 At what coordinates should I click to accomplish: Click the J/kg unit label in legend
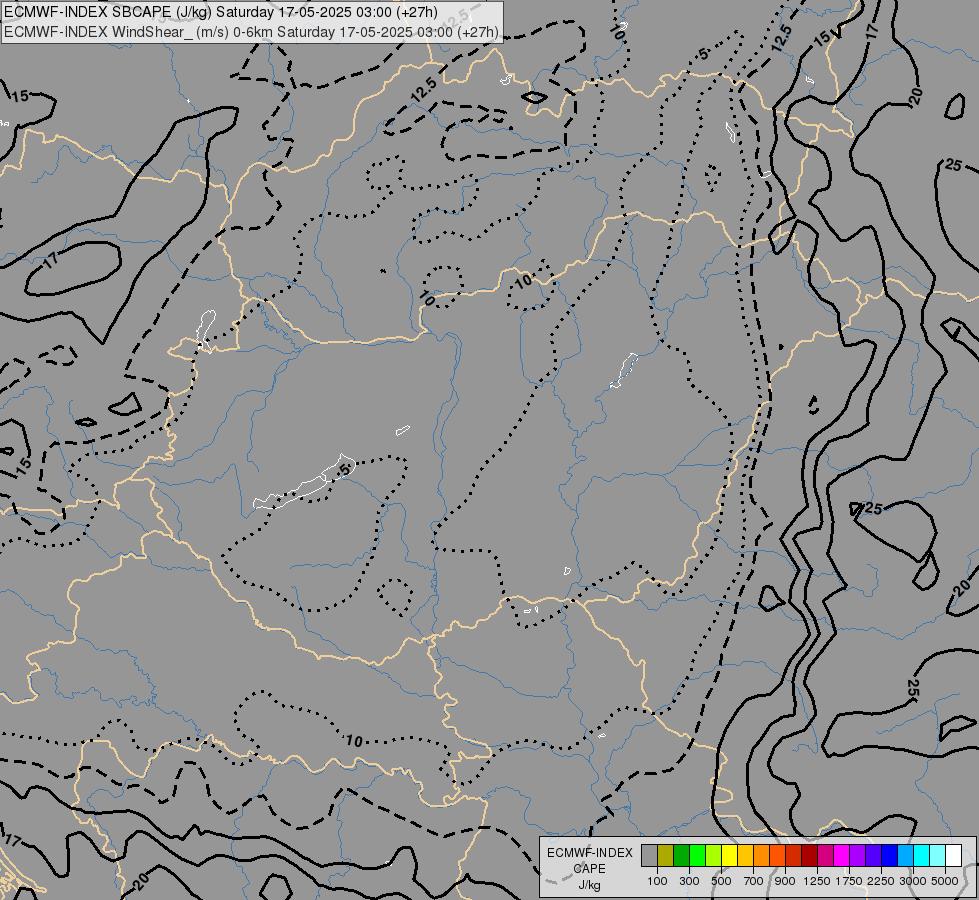pyautogui.click(x=589, y=886)
